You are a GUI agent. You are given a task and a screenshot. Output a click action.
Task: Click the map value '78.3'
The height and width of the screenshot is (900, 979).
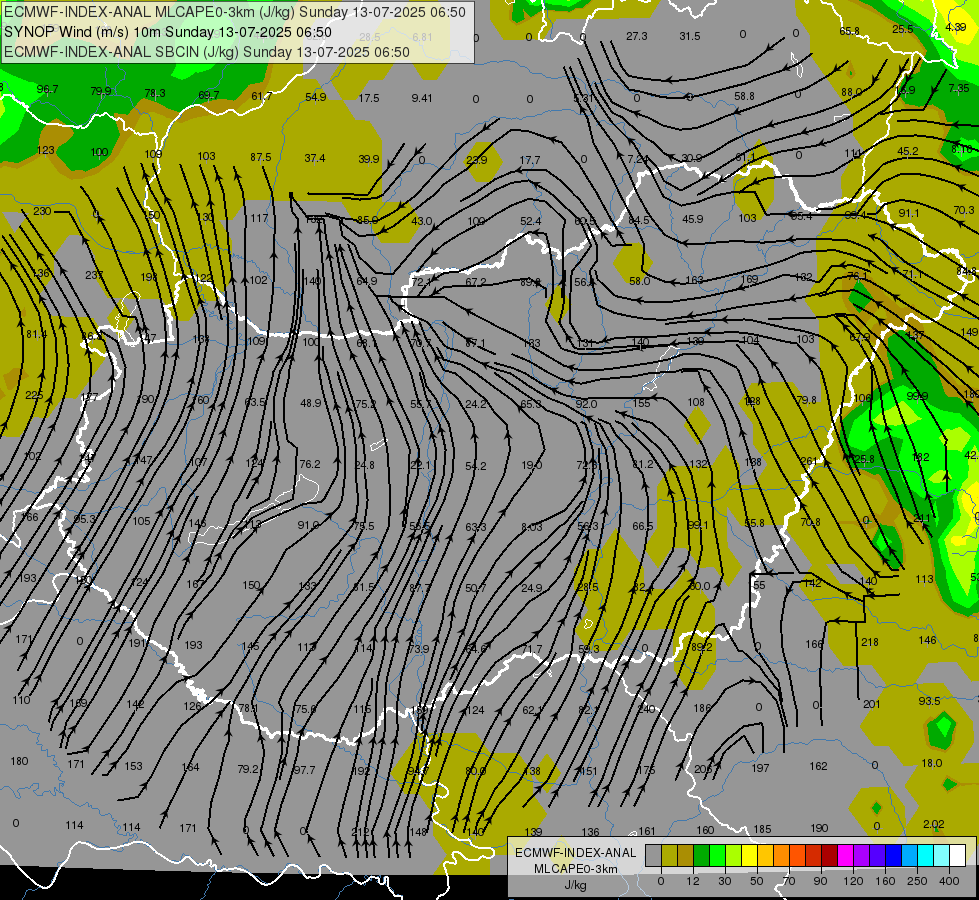155,93
